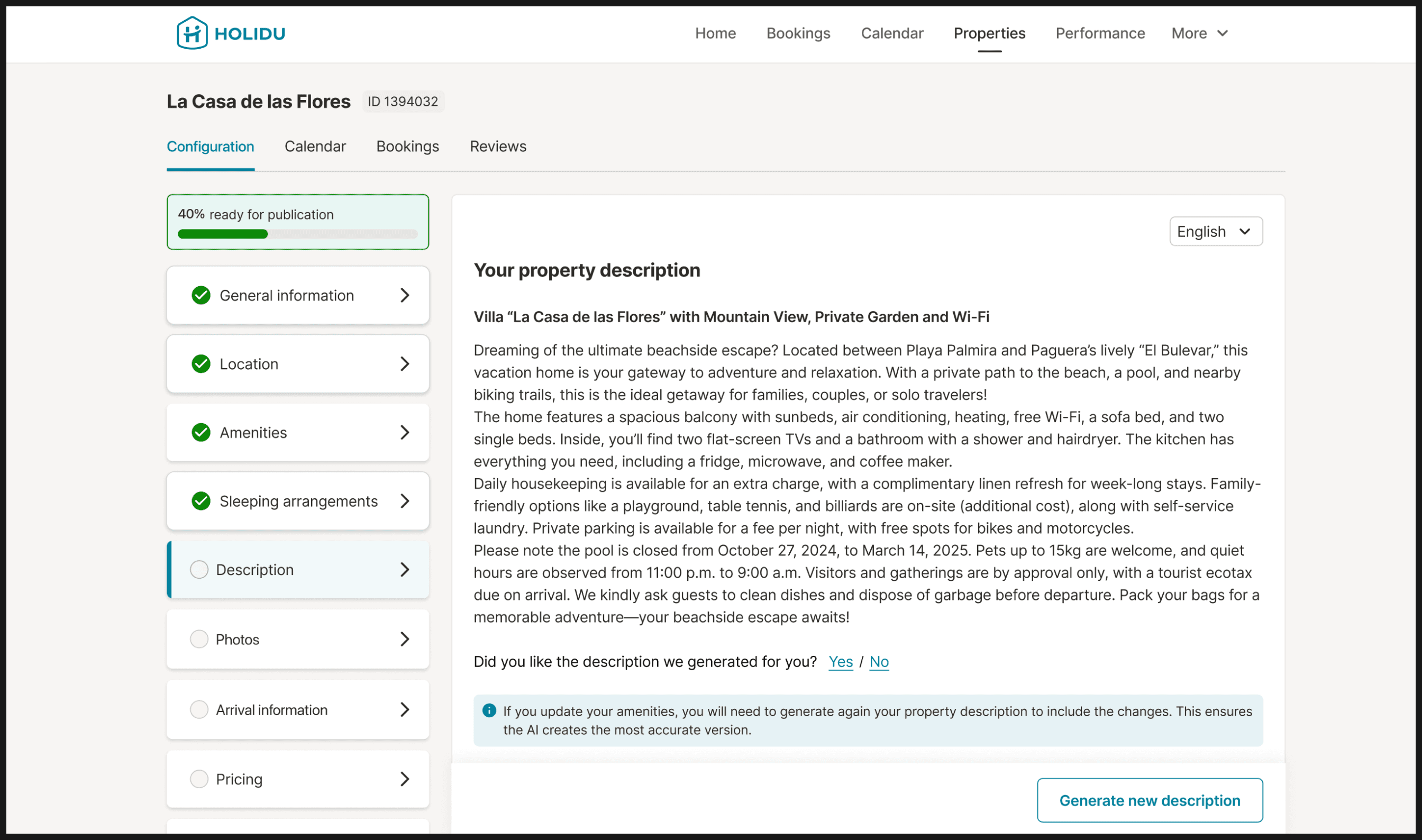The width and height of the screenshot is (1422, 840).
Task: Click Generate new description button
Action: [x=1149, y=800]
